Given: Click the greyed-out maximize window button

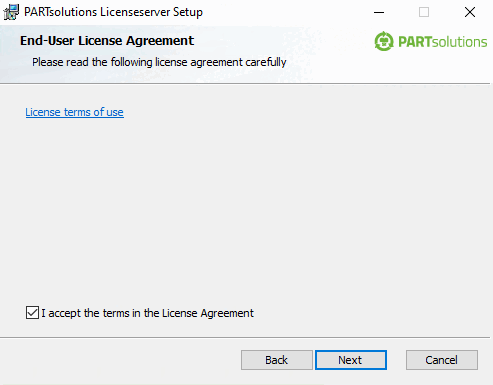Looking at the screenshot, I should (424, 12).
